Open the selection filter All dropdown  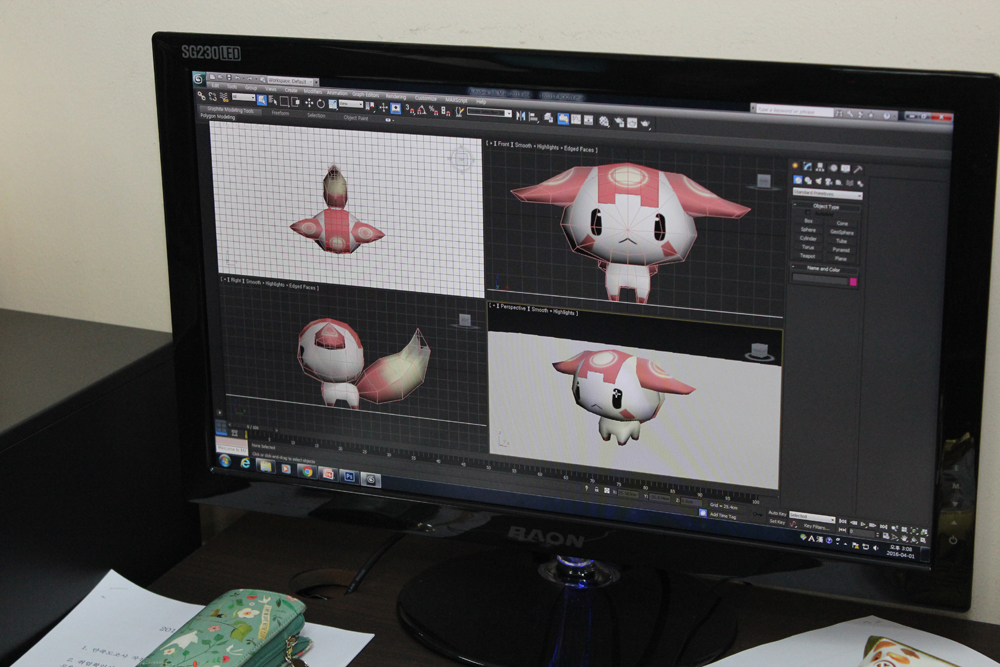(244, 98)
